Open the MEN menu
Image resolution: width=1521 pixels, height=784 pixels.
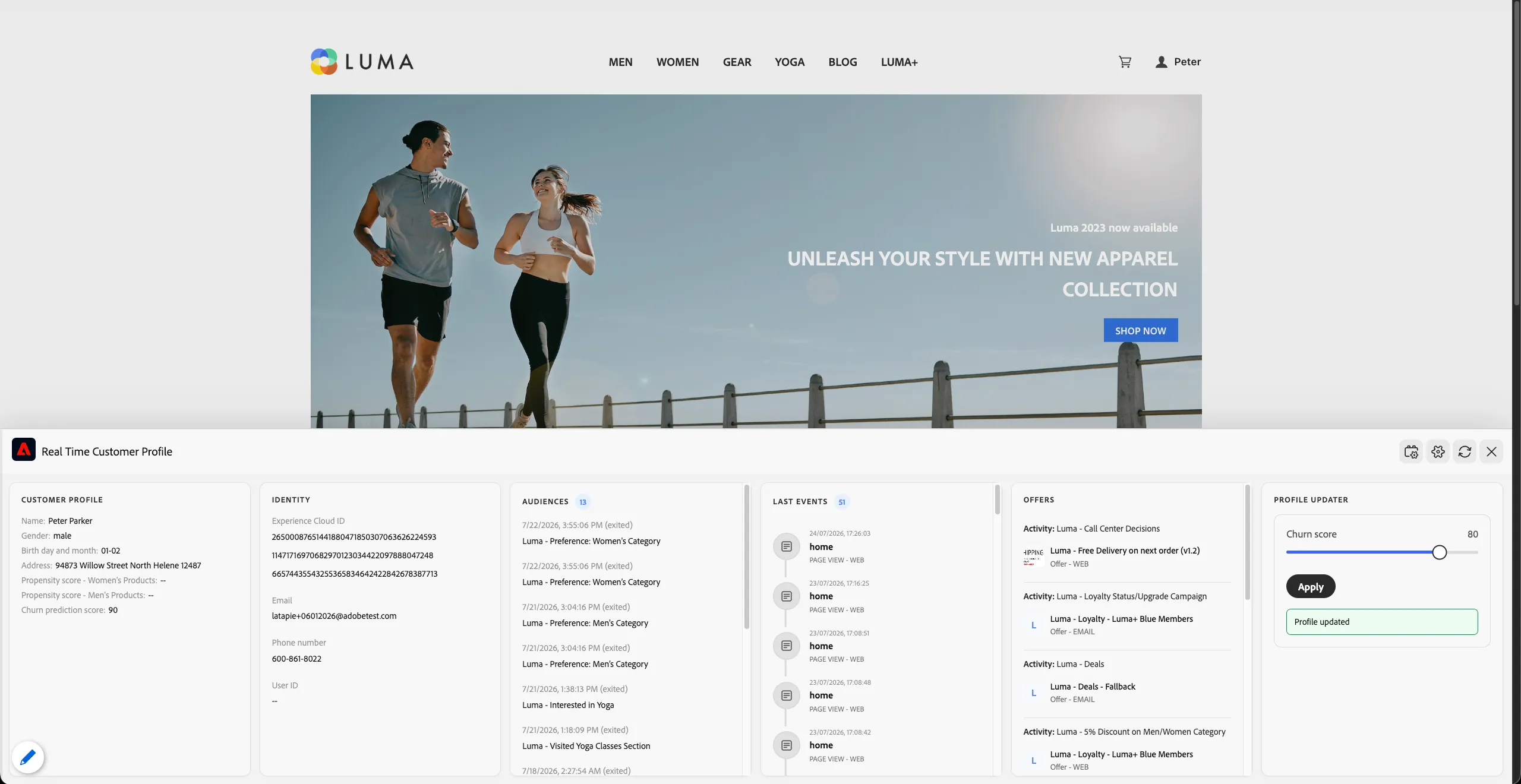[x=620, y=62]
